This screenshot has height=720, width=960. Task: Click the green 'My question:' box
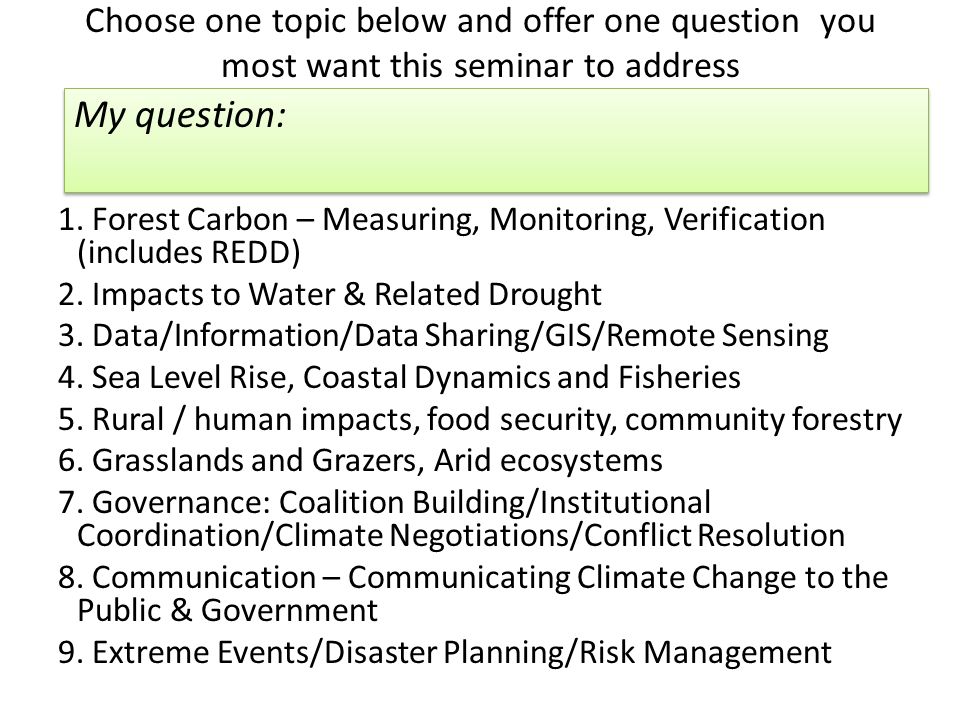pos(496,140)
